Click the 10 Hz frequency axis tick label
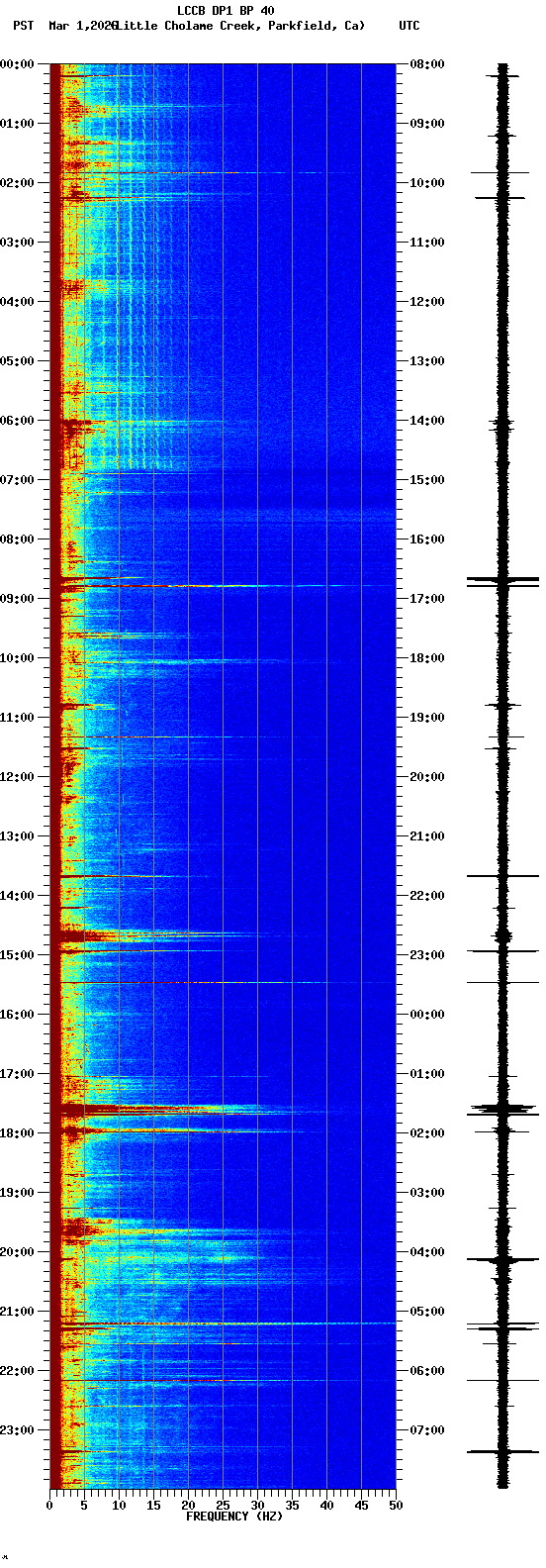The height and width of the screenshot is (1568, 546). pos(119,1506)
